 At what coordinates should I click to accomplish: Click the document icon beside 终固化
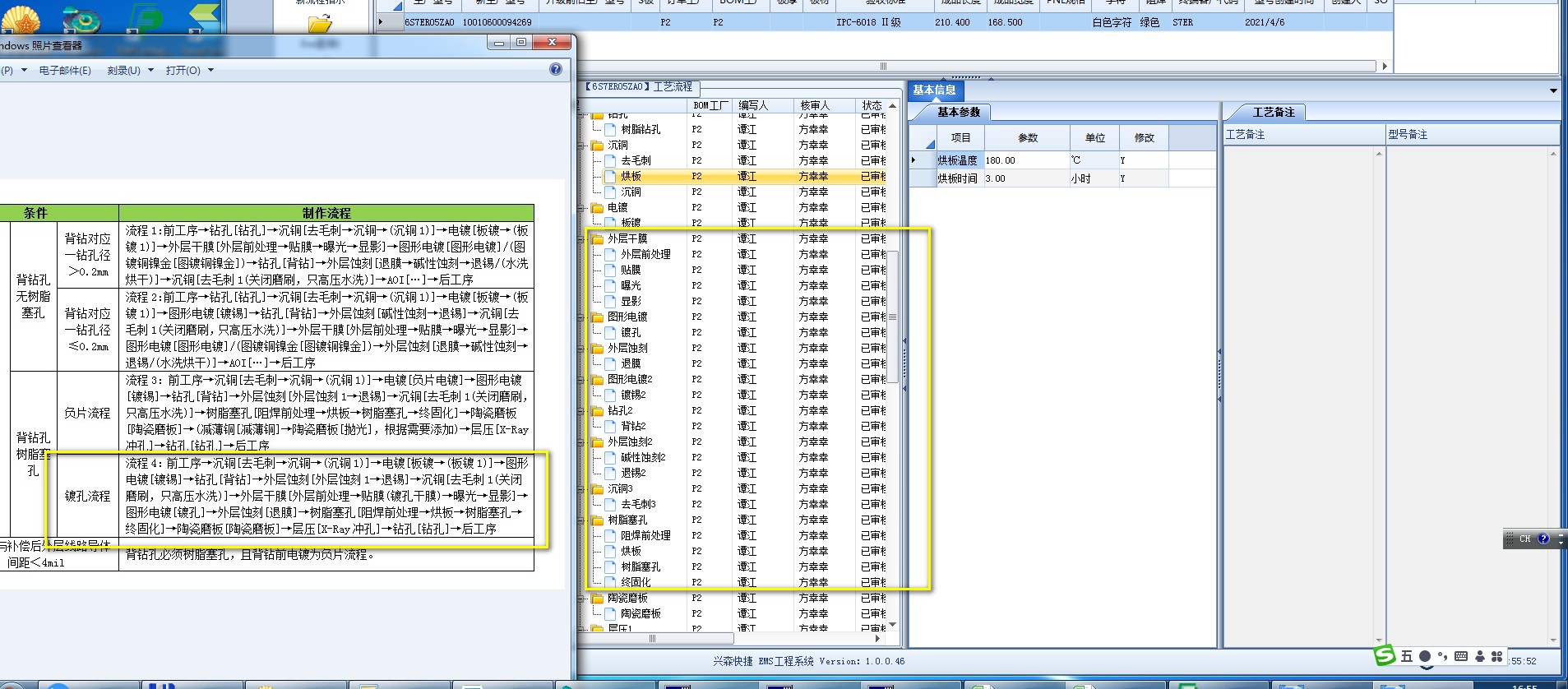click(610, 582)
